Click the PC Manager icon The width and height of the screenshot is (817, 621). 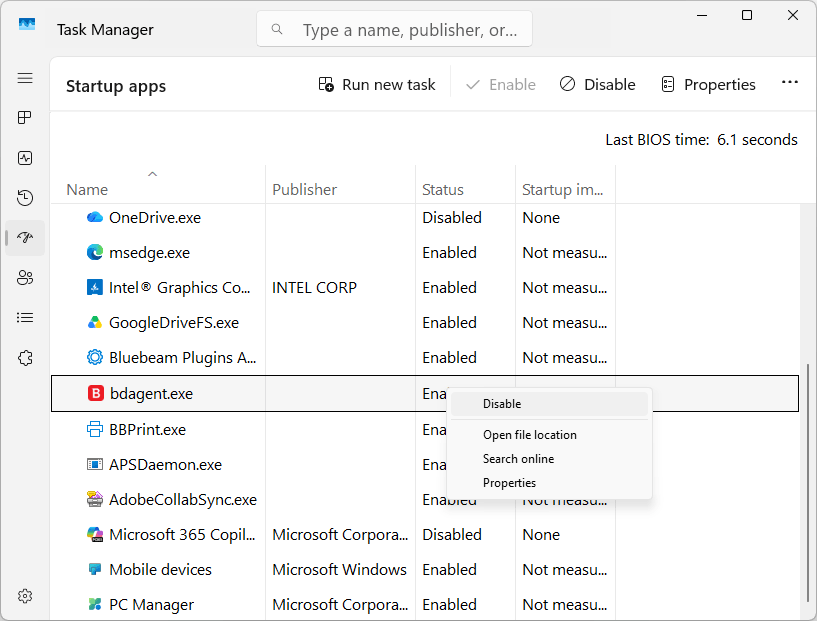[94, 604]
